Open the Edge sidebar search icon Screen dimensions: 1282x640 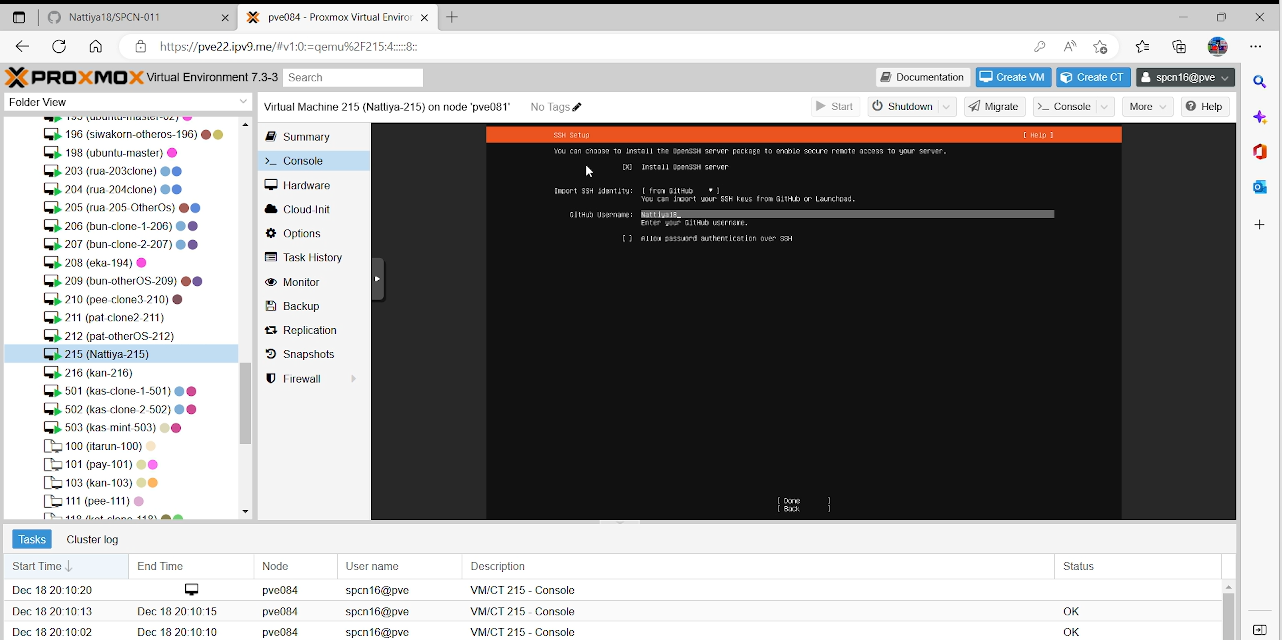click(1260, 82)
